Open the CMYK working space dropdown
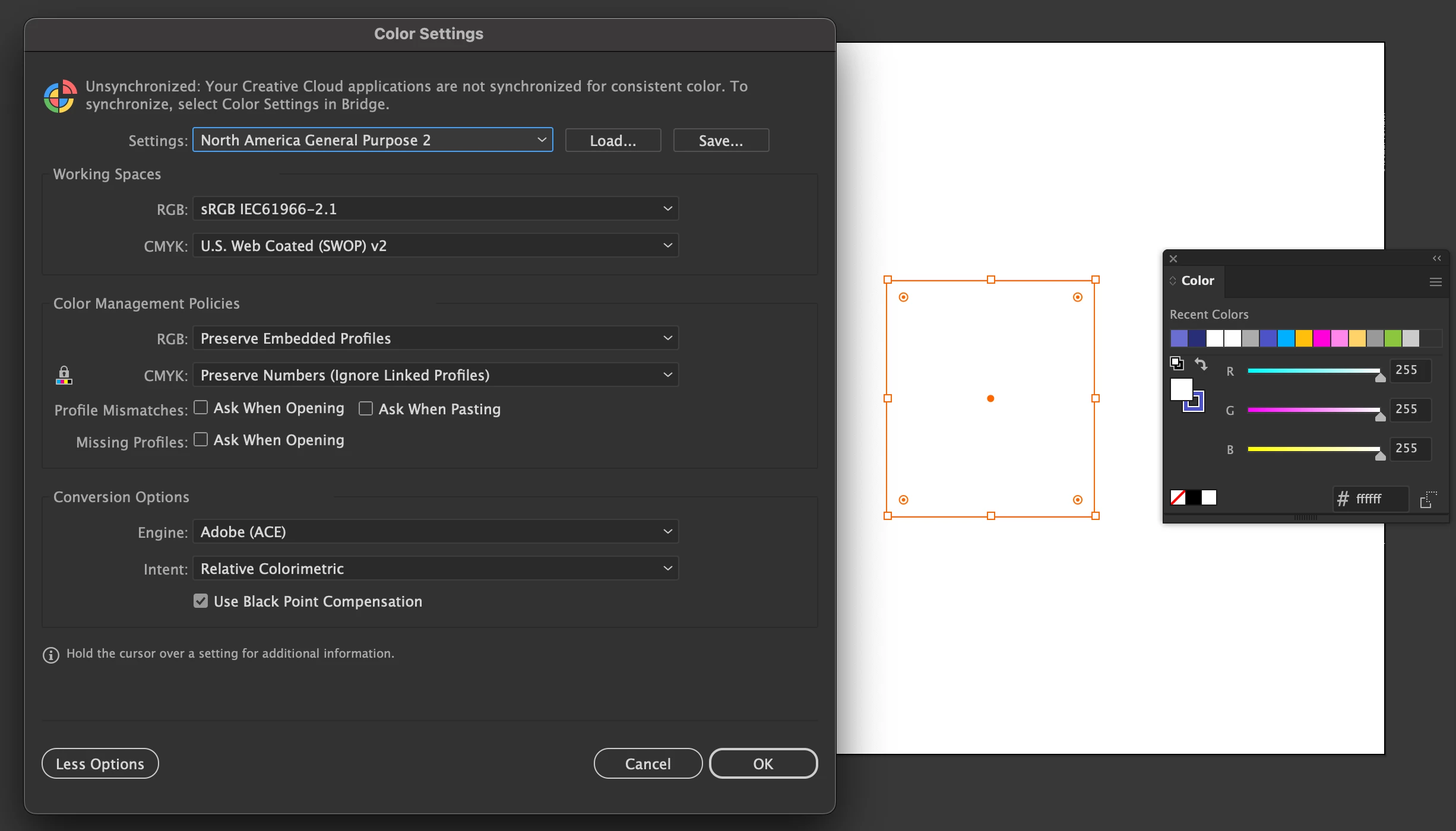Viewport: 1456px width, 831px height. point(435,246)
